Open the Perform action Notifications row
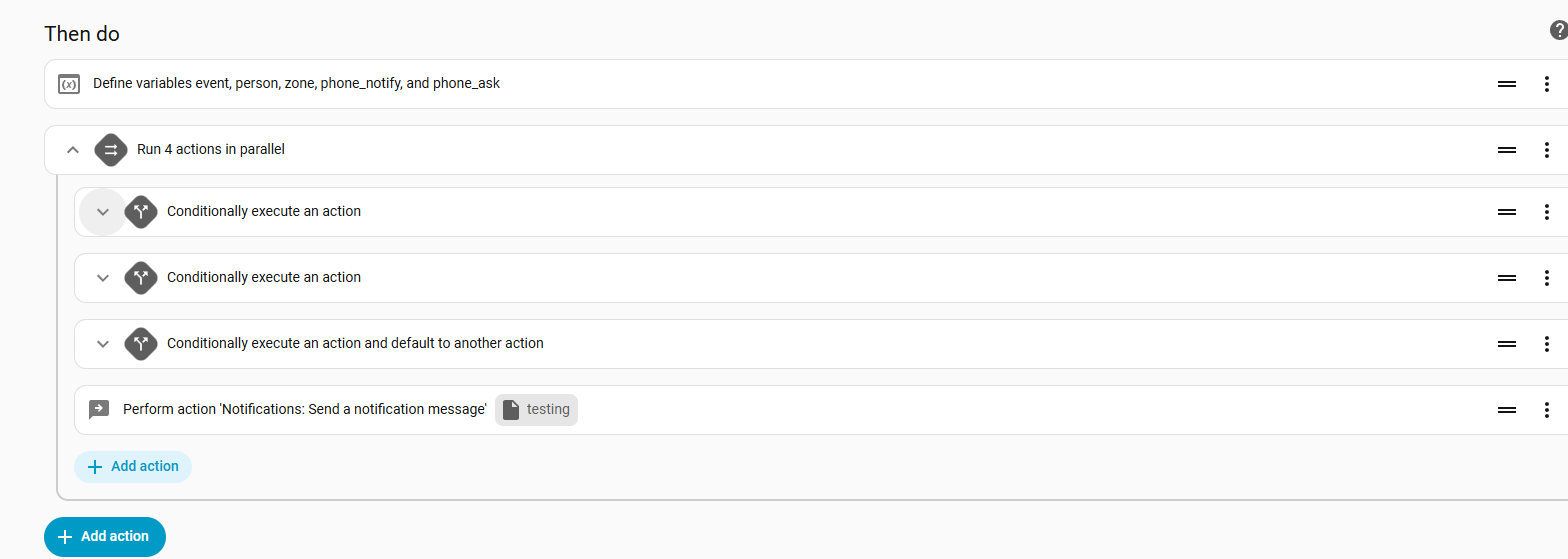 pos(304,410)
